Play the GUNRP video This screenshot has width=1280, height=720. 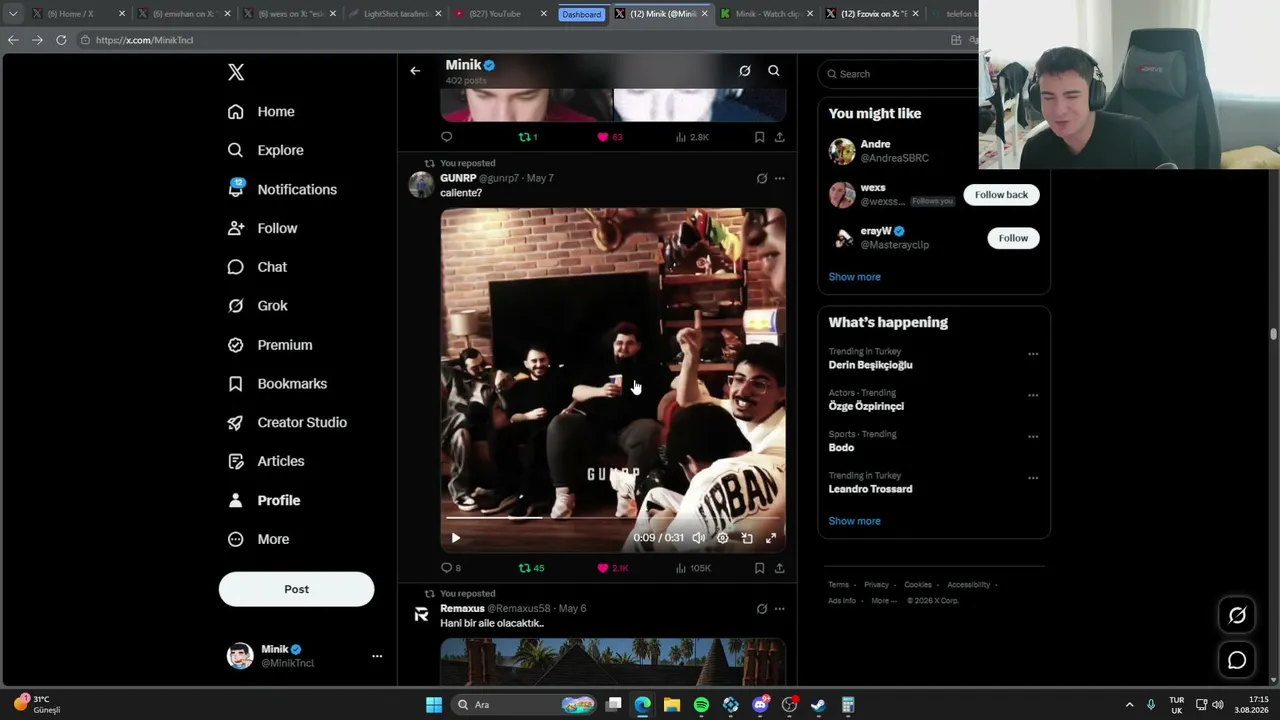pyautogui.click(x=455, y=538)
